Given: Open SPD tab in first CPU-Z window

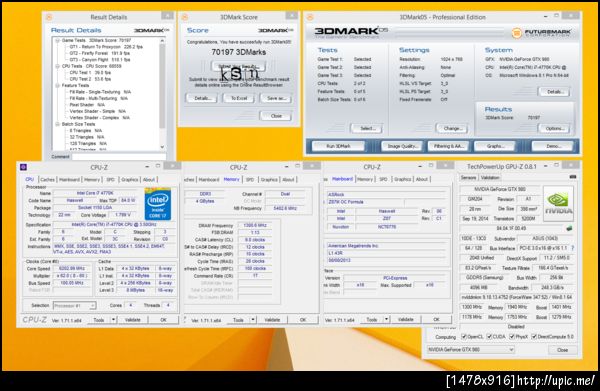Looking at the screenshot, I should click(x=111, y=179).
